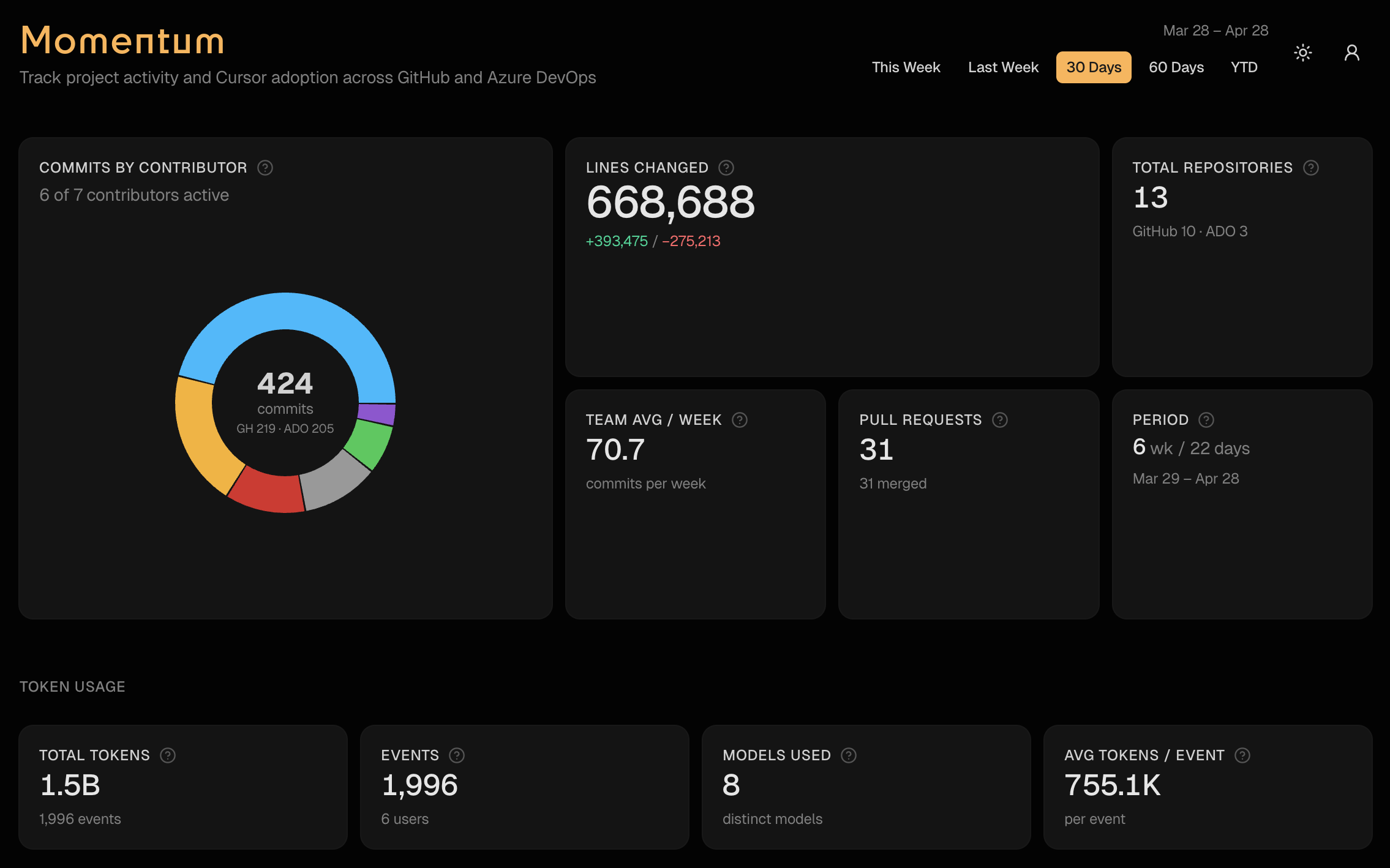Toggle light mode with the sun icon
This screenshot has width=1390, height=868.
tap(1303, 53)
